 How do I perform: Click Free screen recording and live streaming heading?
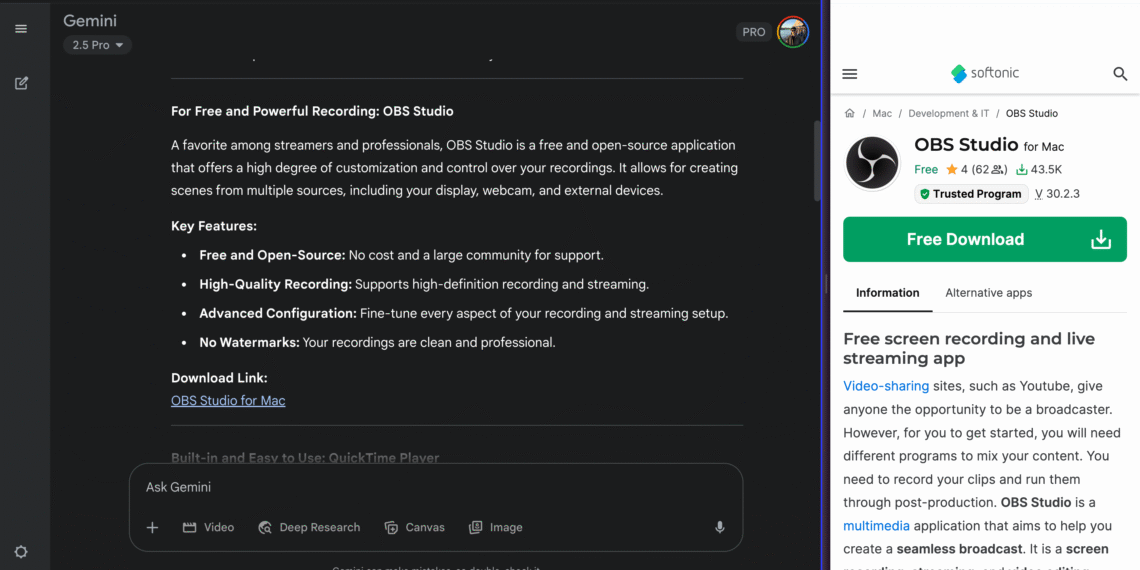pyautogui.click(x=969, y=348)
